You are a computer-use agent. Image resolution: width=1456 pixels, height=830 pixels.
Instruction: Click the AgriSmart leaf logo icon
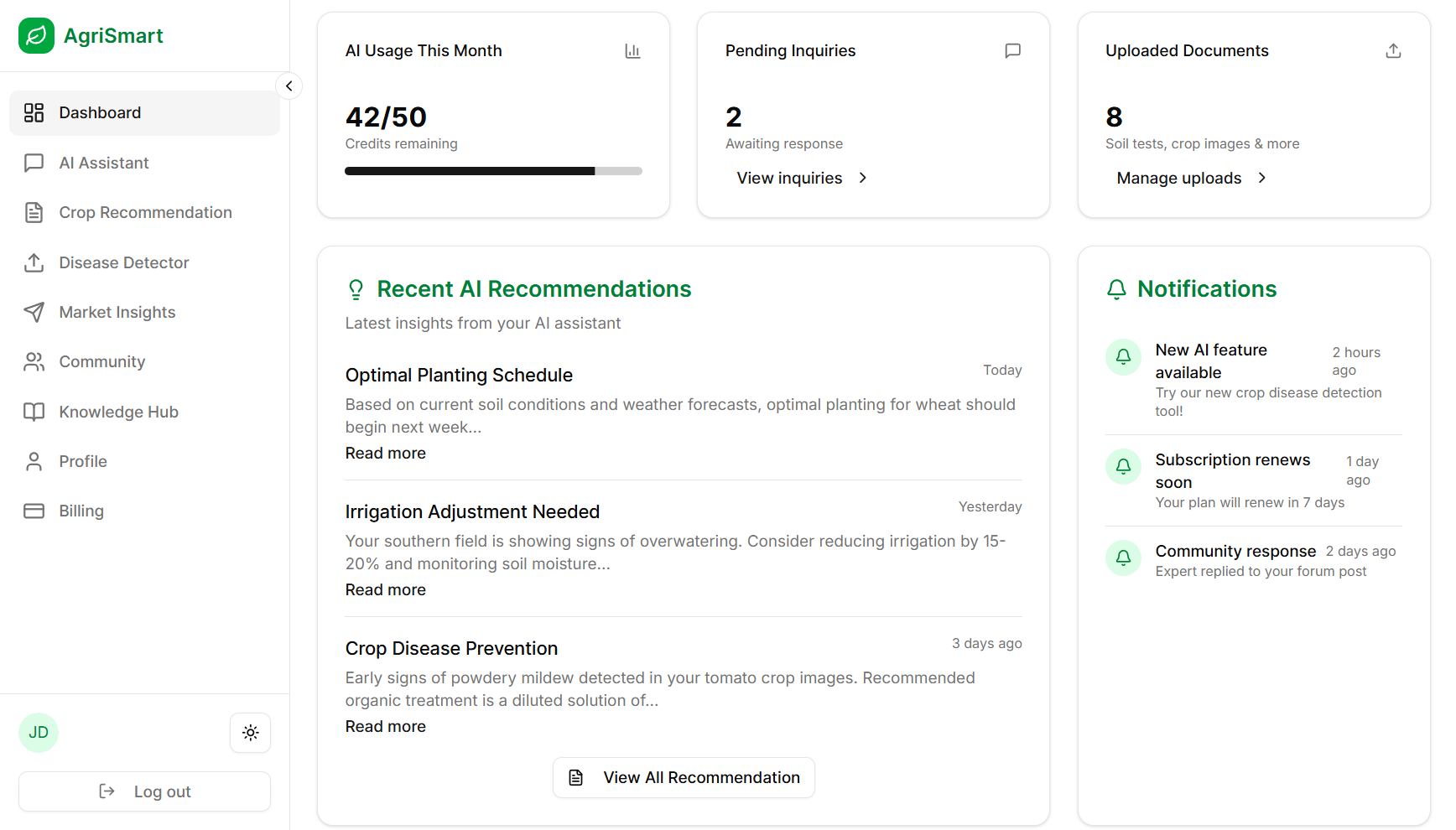click(36, 36)
